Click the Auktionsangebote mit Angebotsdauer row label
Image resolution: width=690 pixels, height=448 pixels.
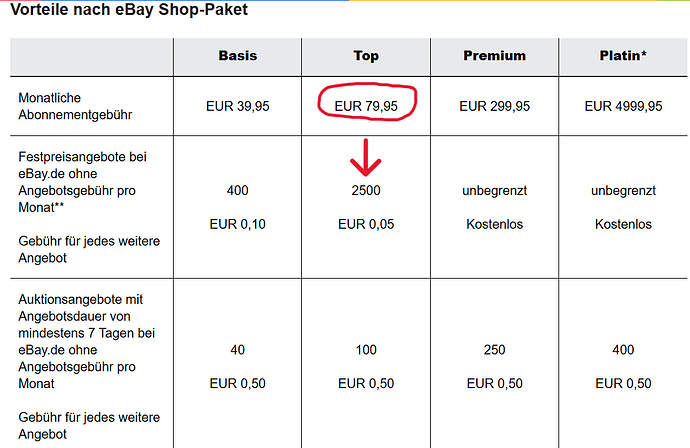87,342
